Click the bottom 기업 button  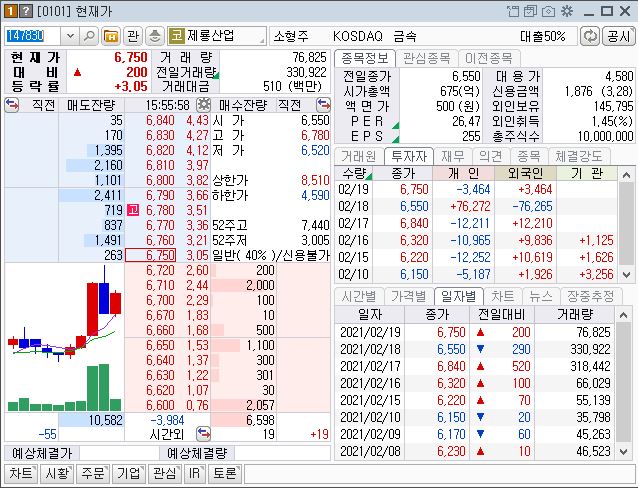coord(128,473)
